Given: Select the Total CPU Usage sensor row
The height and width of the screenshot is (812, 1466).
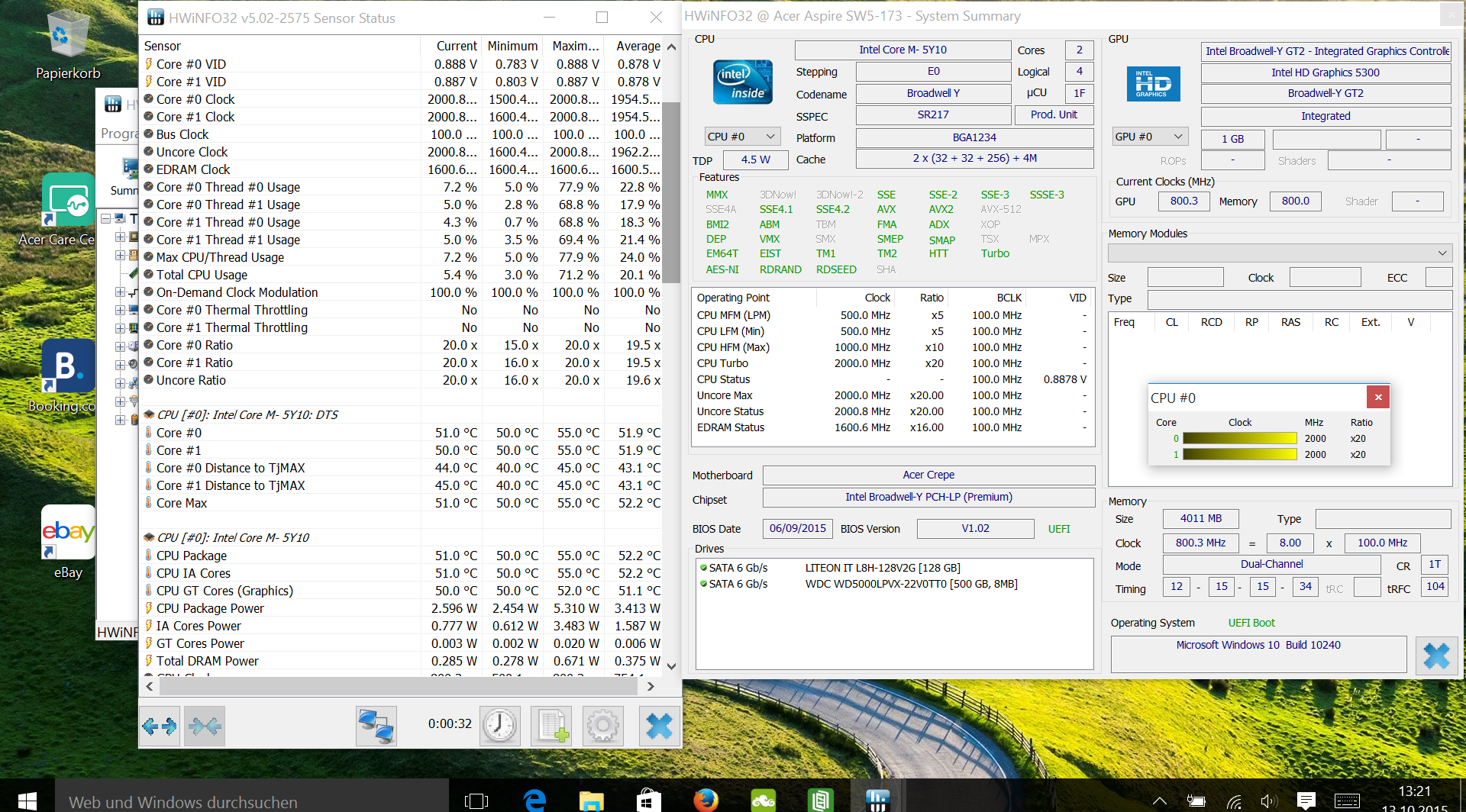Looking at the screenshot, I should (402, 275).
